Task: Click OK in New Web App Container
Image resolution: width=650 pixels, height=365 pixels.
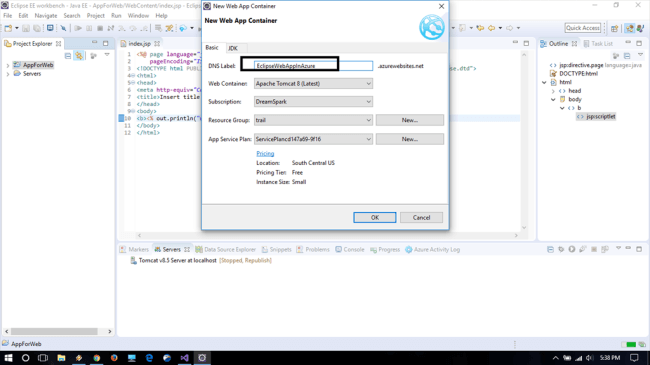Action: click(x=375, y=217)
